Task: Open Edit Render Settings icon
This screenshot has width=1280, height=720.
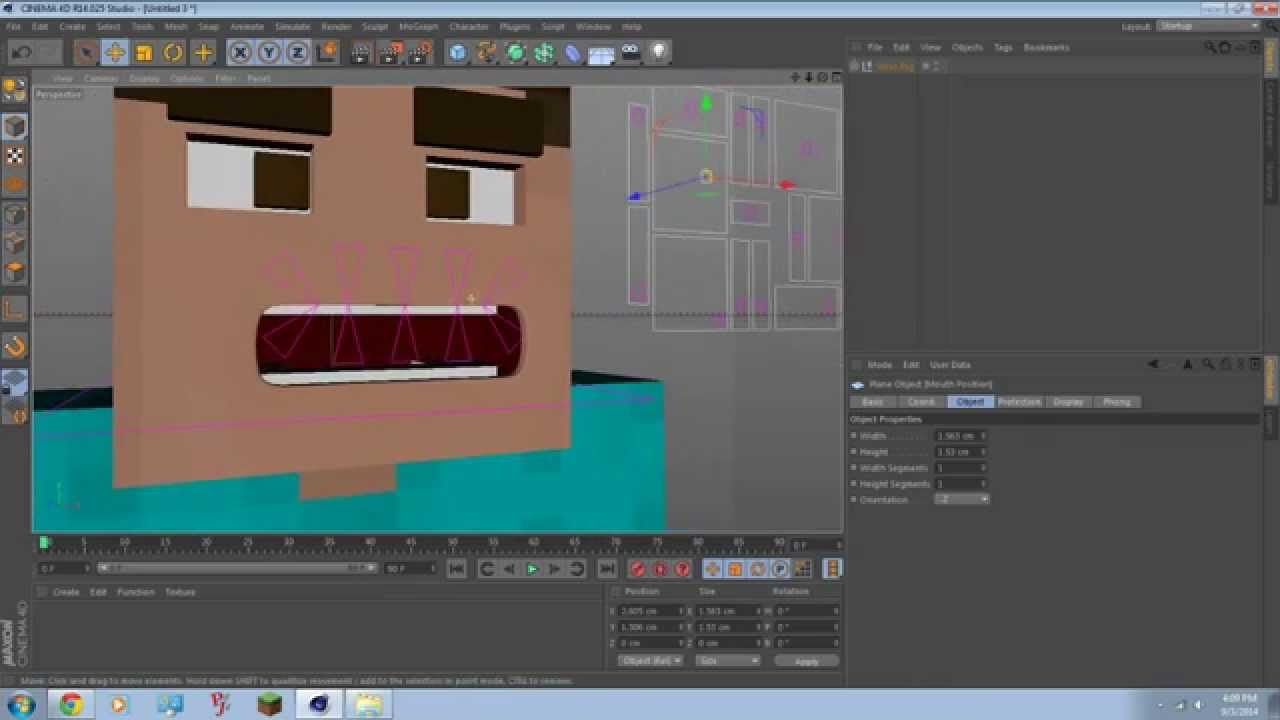Action: click(420, 53)
